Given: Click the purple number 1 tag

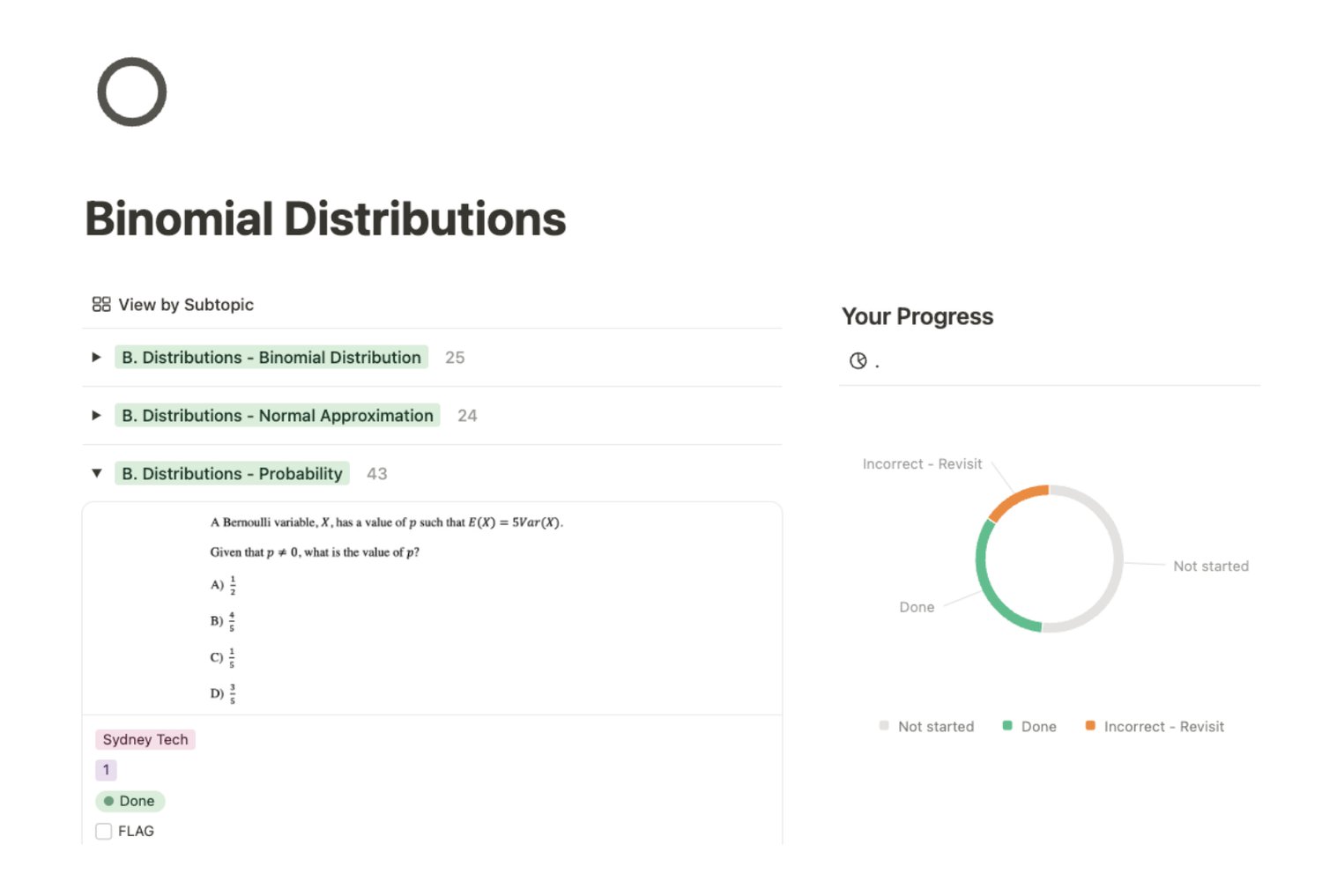Looking at the screenshot, I should click(x=106, y=770).
